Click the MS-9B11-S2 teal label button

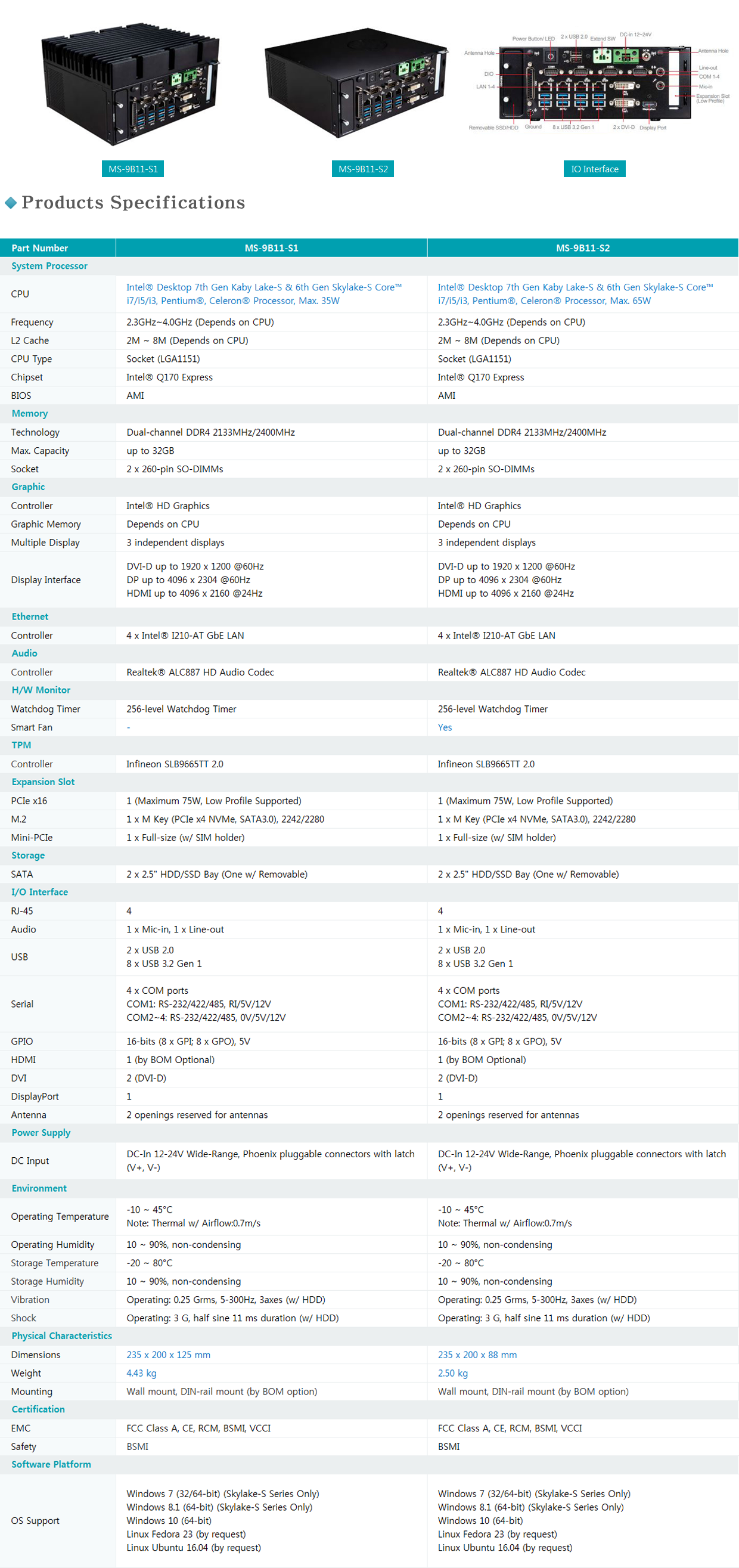point(362,169)
